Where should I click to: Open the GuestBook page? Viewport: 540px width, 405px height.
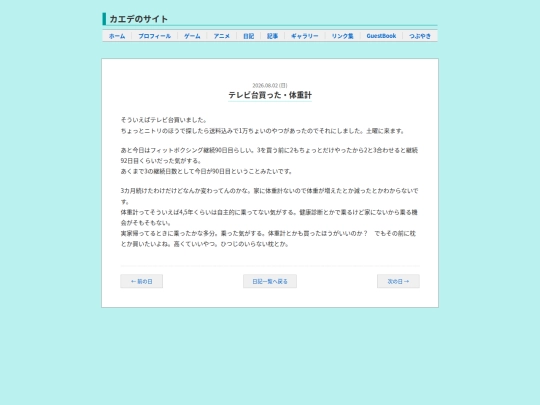[x=381, y=36]
